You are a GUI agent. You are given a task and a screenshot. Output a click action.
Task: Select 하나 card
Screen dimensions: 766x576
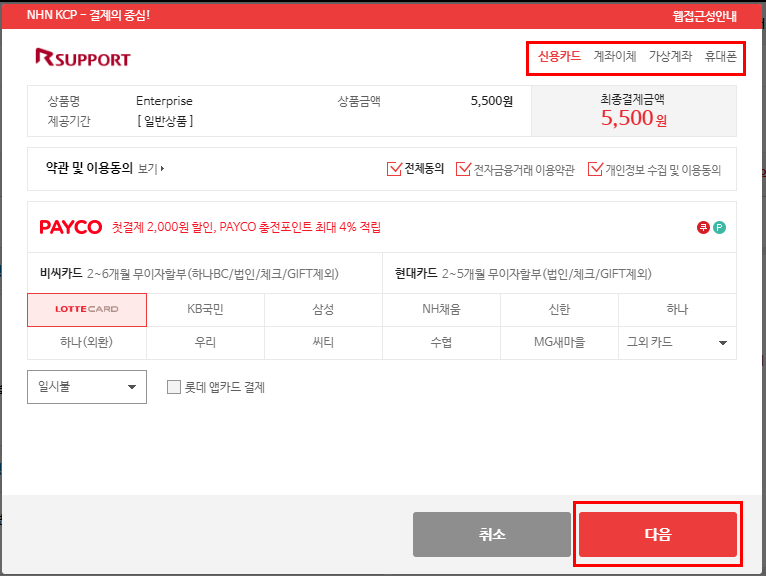(677, 310)
